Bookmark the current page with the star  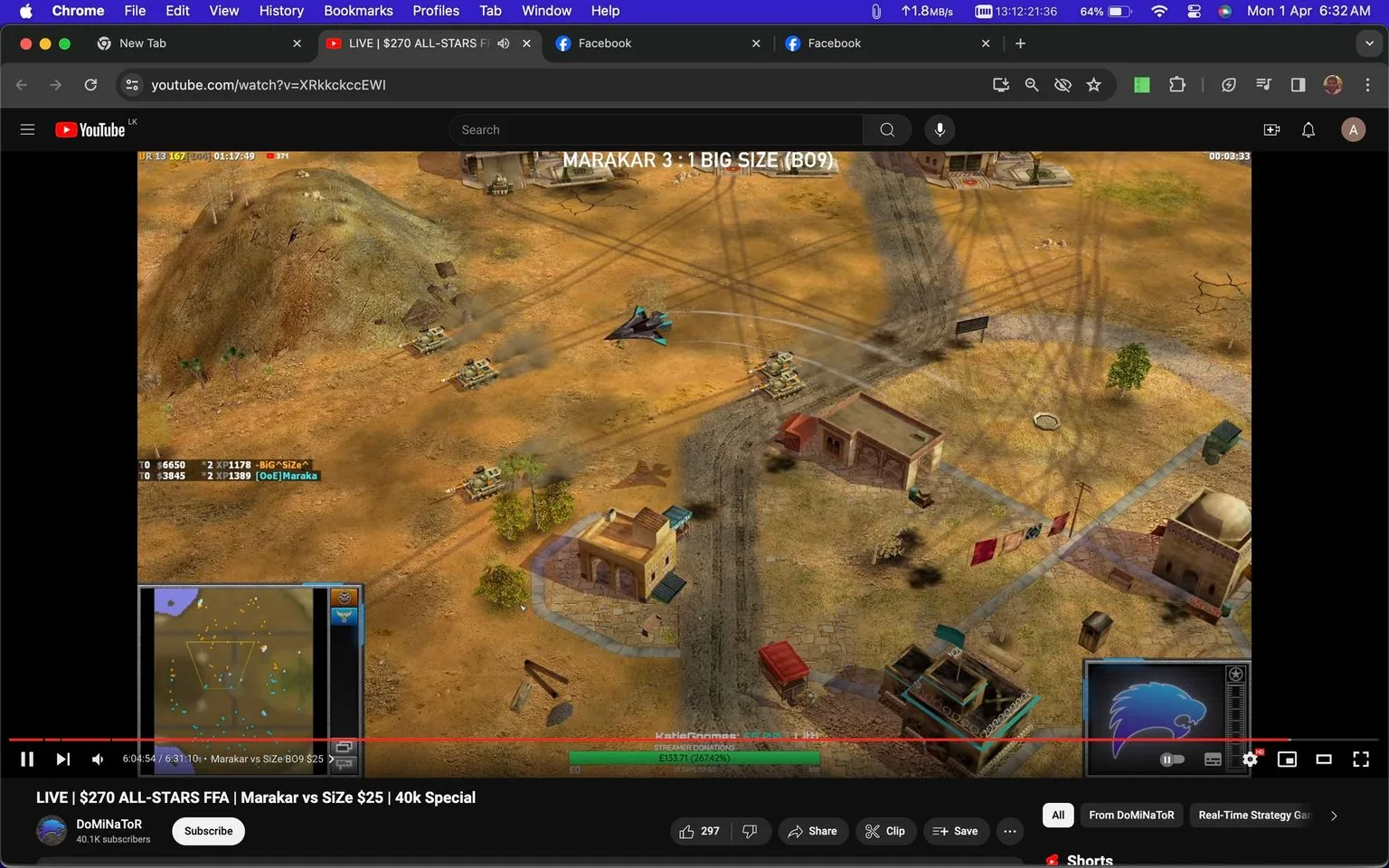pyautogui.click(x=1093, y=84)
